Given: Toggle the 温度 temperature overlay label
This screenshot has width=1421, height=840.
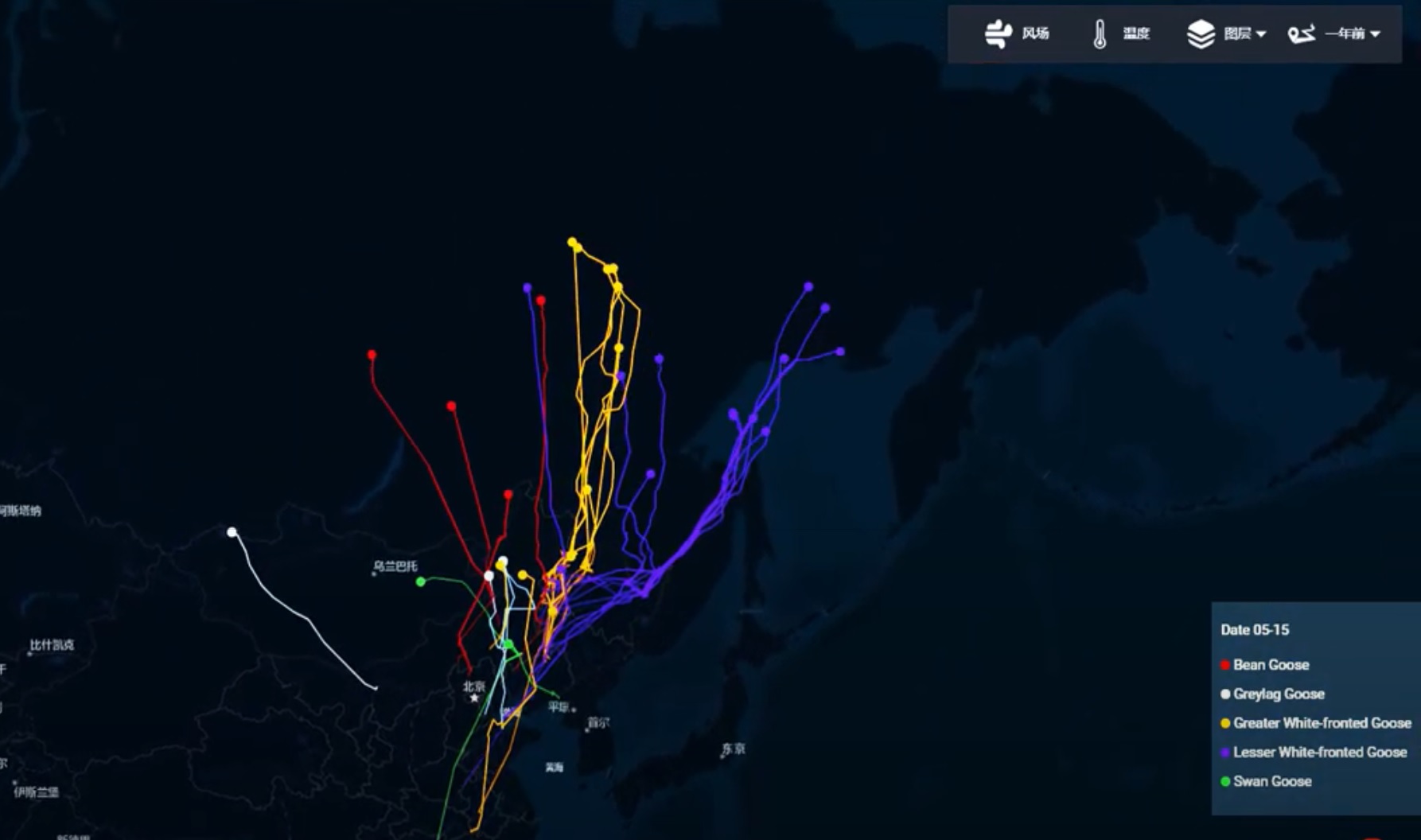Looking at the screenshot, I should point(1136,33).
